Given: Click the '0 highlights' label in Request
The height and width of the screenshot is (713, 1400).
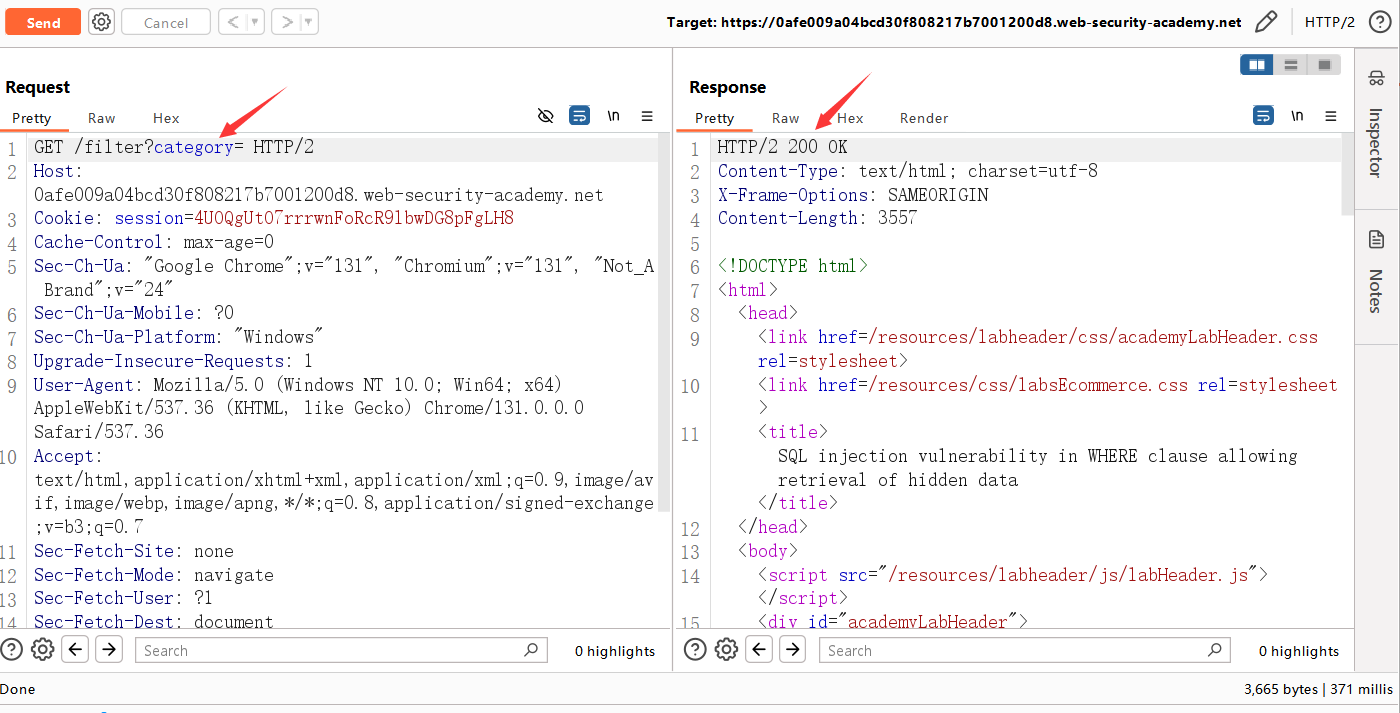Looking at the screenshot, I should 615,651.
